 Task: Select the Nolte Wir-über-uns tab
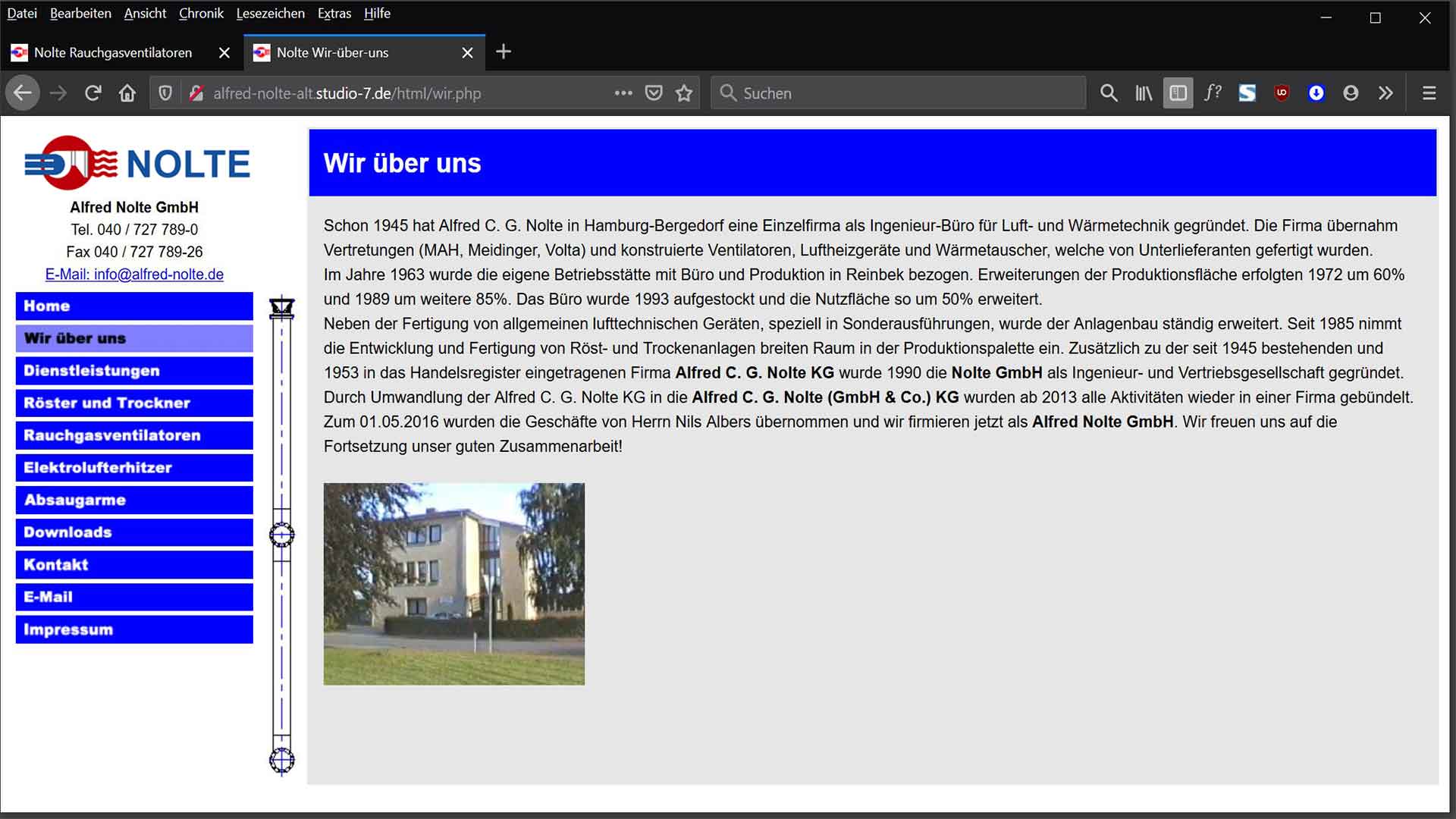332,52
